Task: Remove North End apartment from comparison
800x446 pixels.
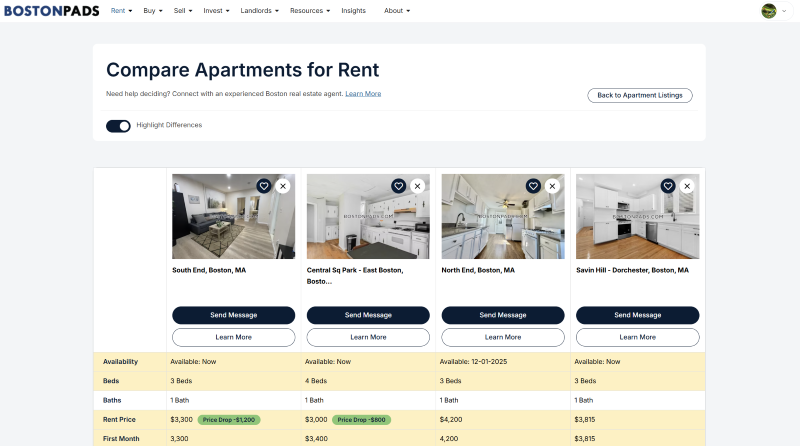Action: (x=552, y=186)
